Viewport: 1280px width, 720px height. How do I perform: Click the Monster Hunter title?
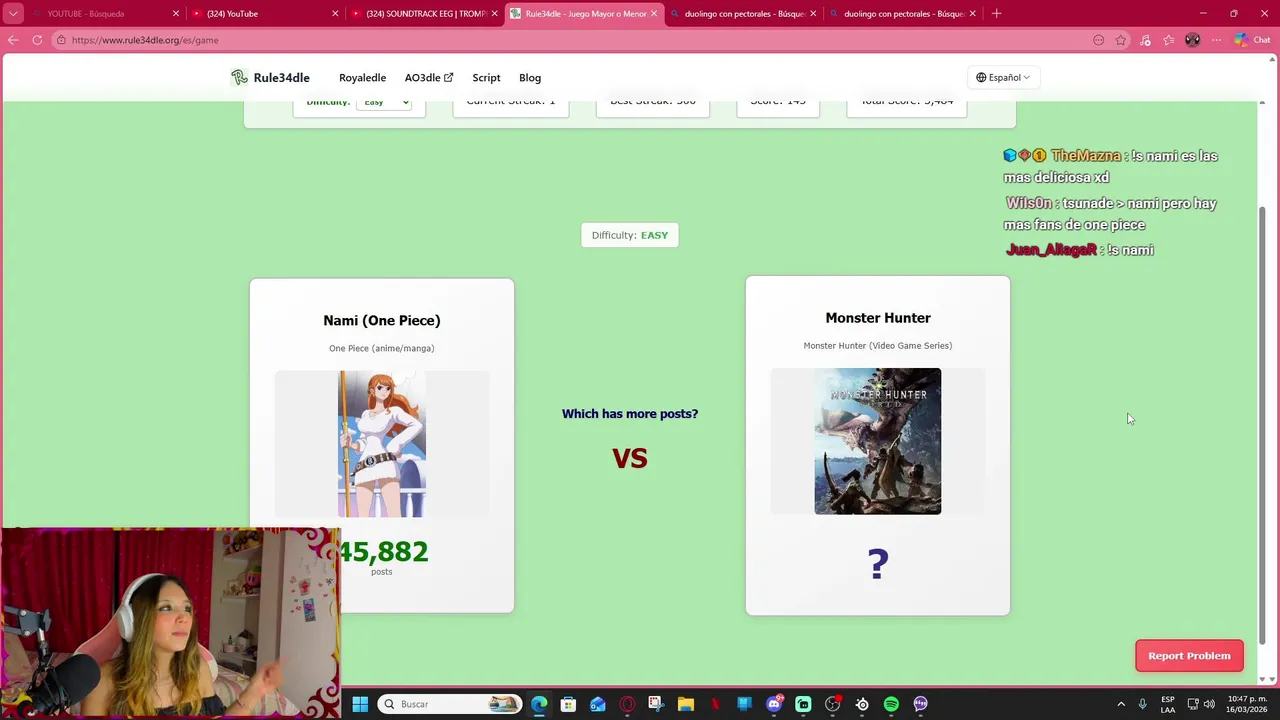878,318
